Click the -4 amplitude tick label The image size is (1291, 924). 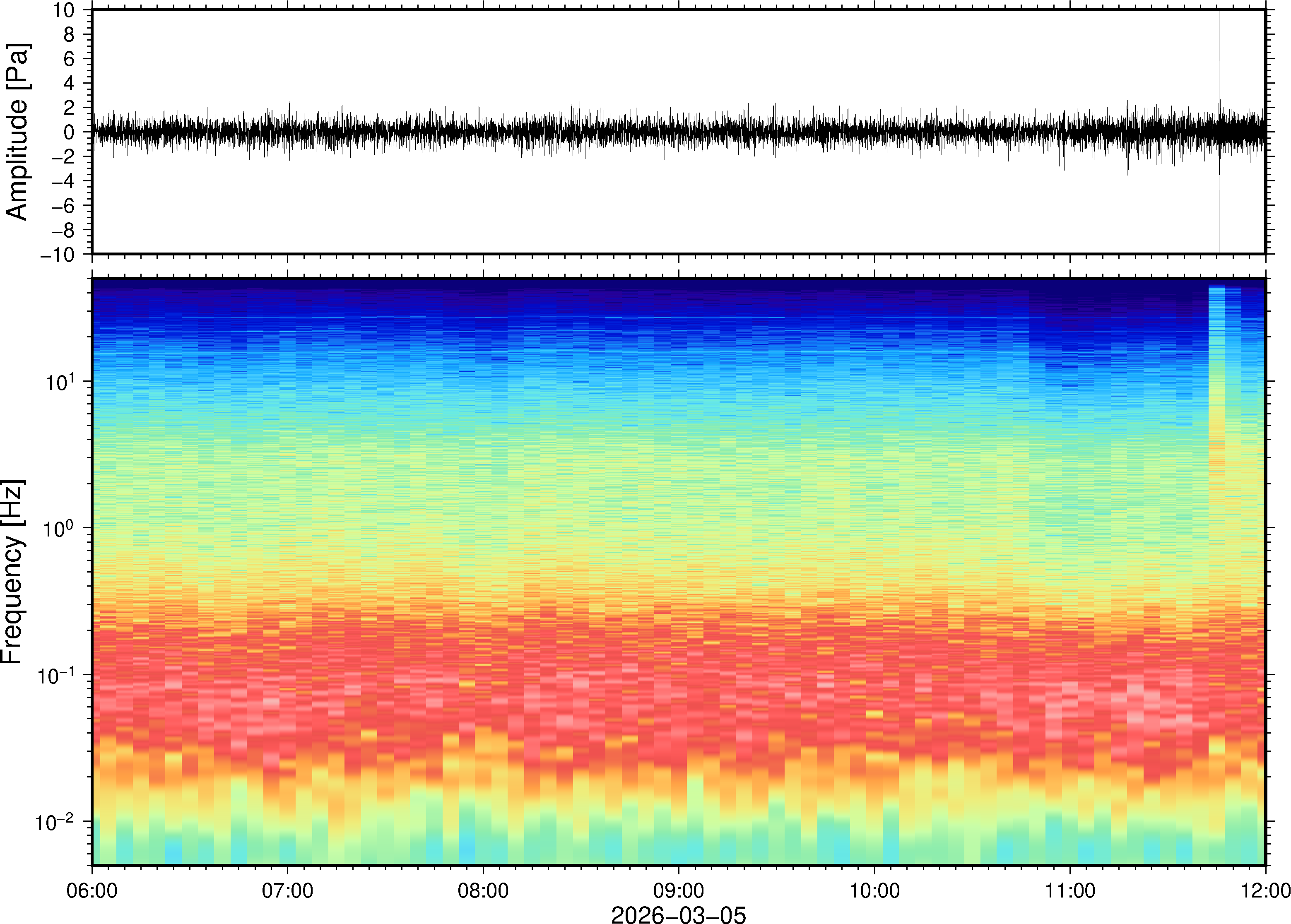[63, 181]
